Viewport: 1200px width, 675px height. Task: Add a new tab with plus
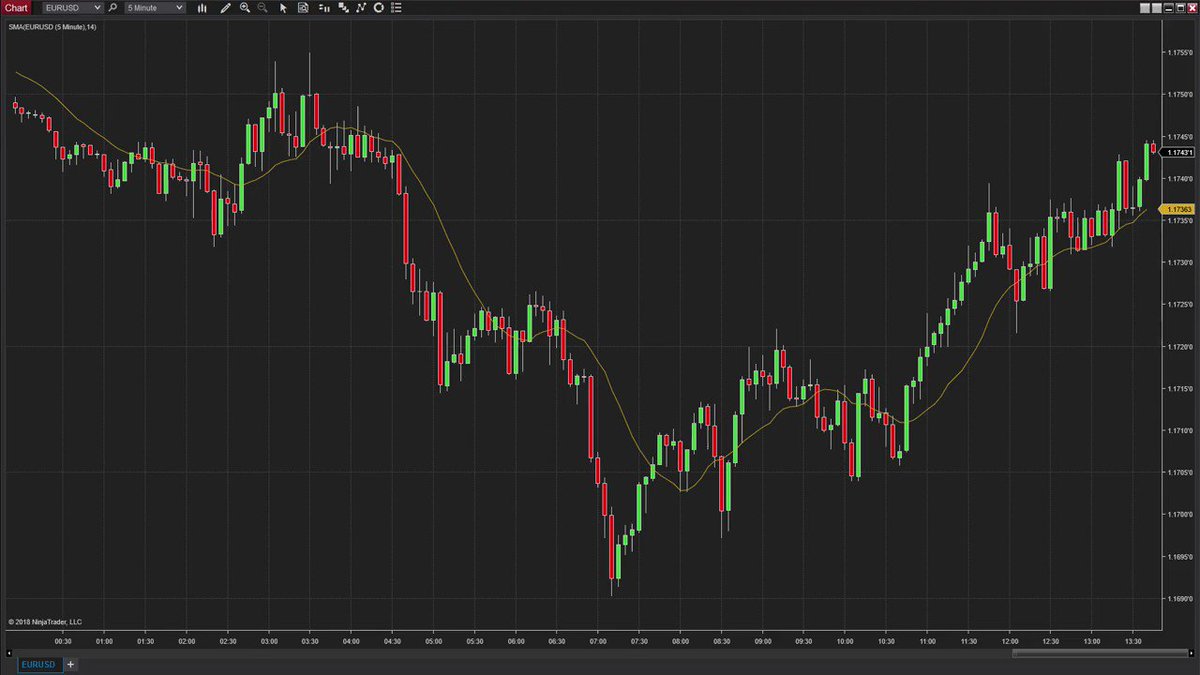click(x=71, y=664)
